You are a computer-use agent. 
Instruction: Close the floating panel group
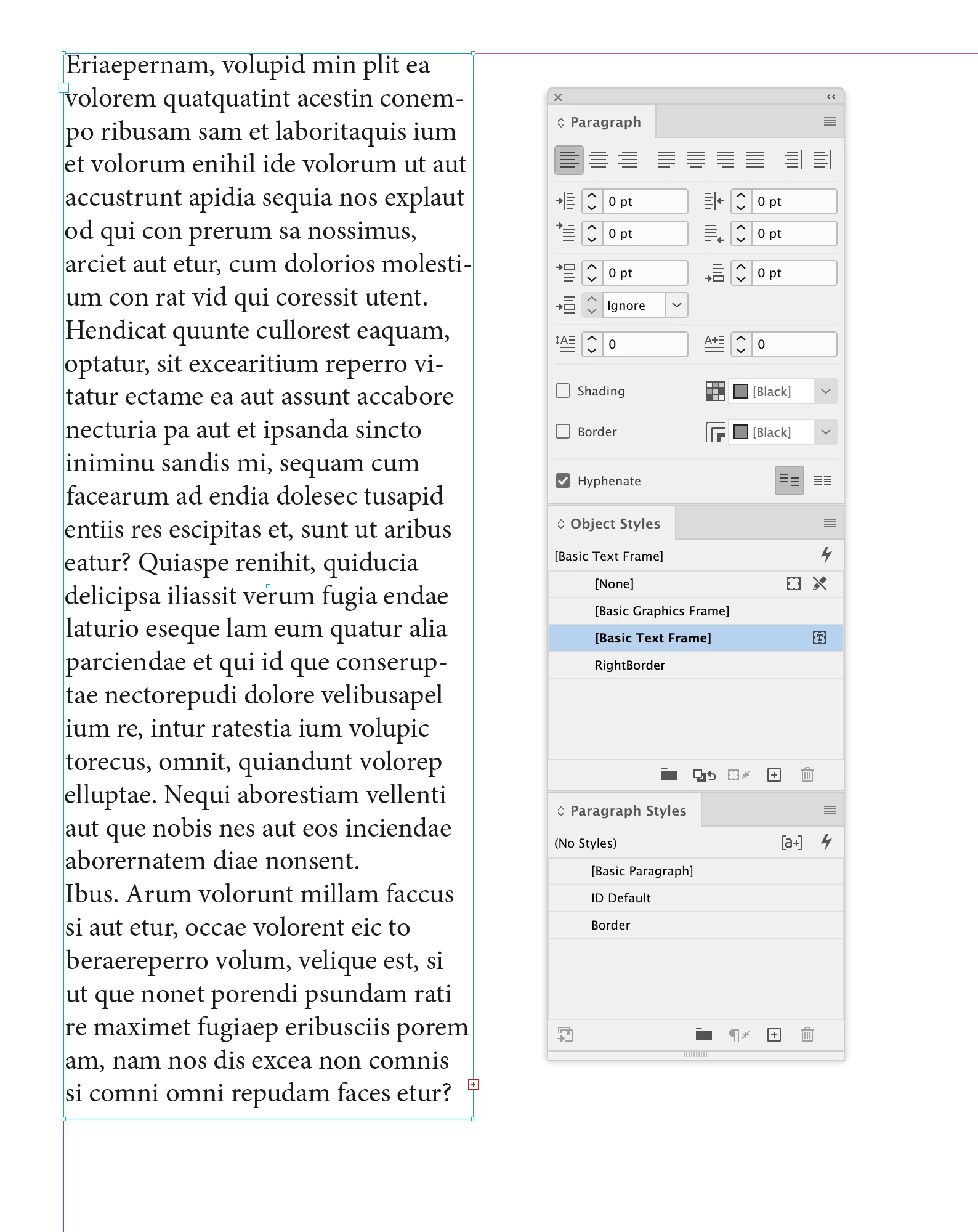click(x=558, y=97)
